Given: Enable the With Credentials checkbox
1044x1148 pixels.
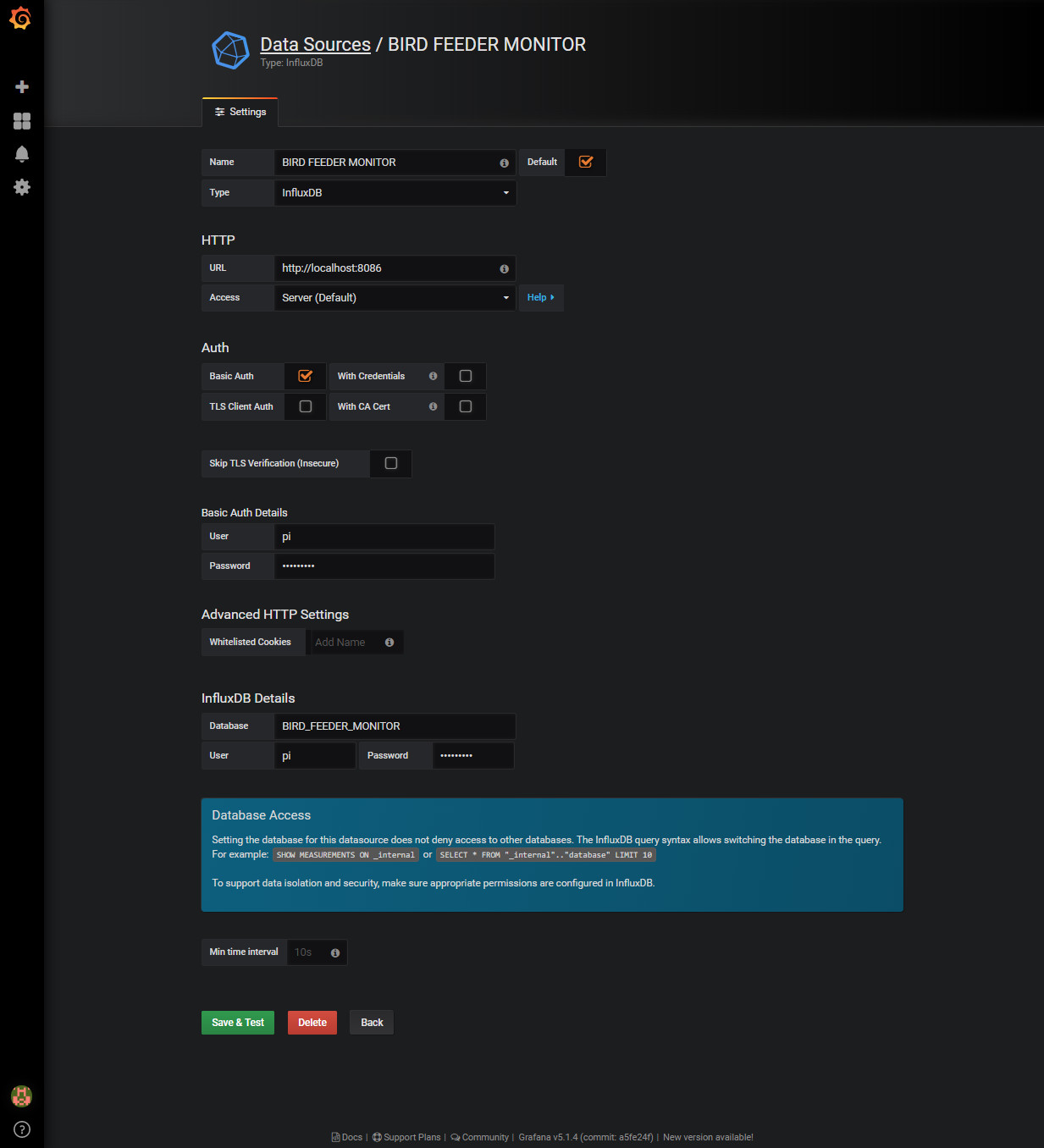Looking at the screenshot, I should (x=466, y=376).
